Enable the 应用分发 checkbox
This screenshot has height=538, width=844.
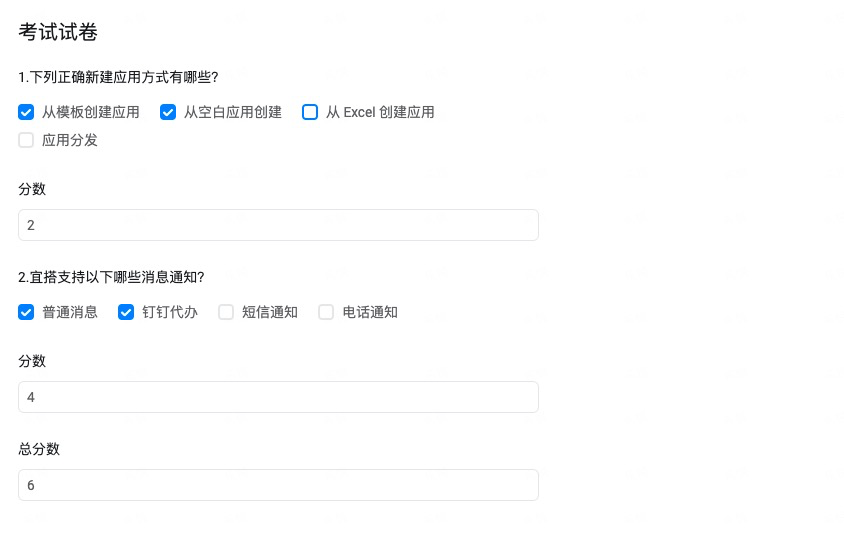click(x=26, y=140)
